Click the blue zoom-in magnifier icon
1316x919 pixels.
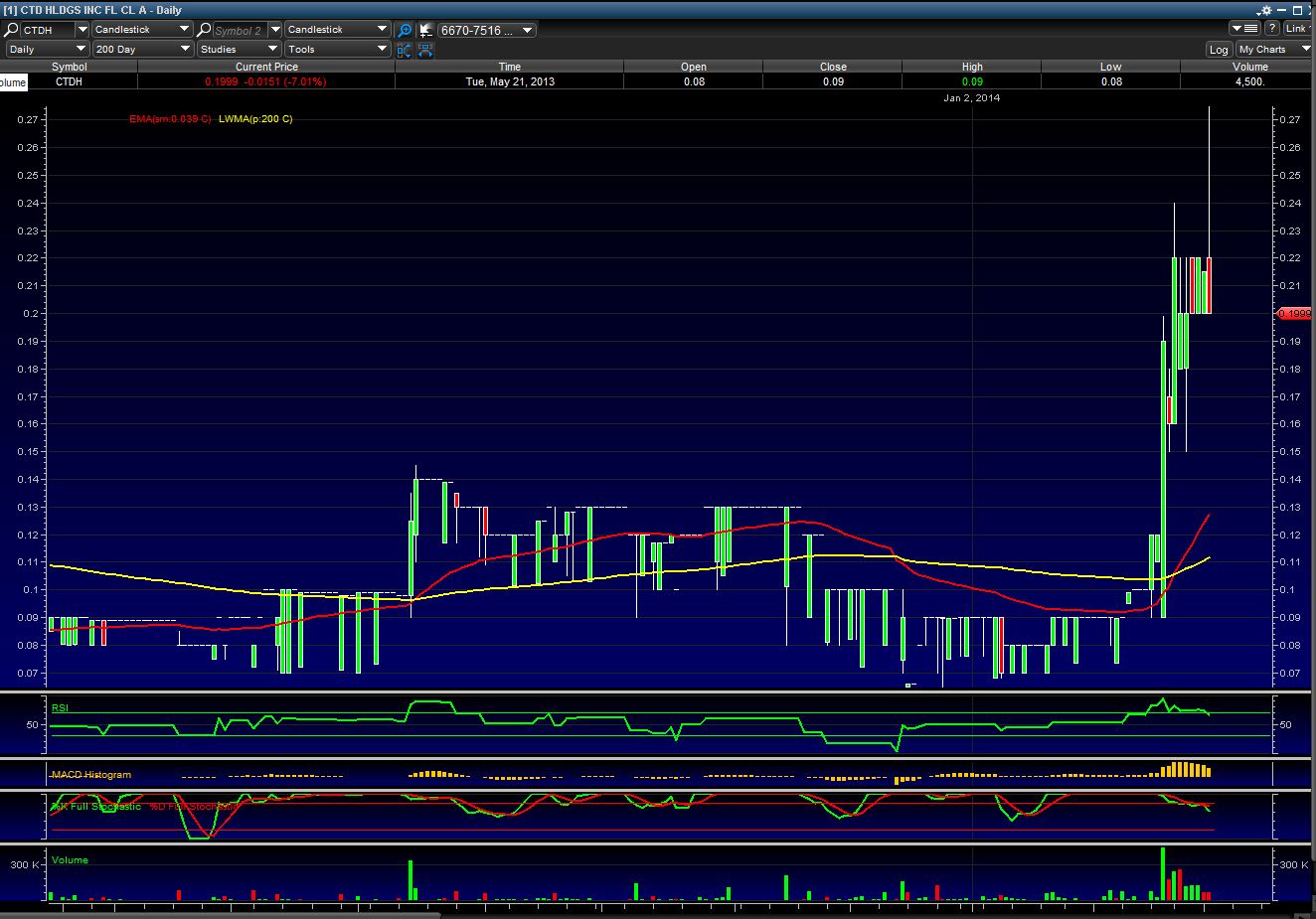coord(405,30)
